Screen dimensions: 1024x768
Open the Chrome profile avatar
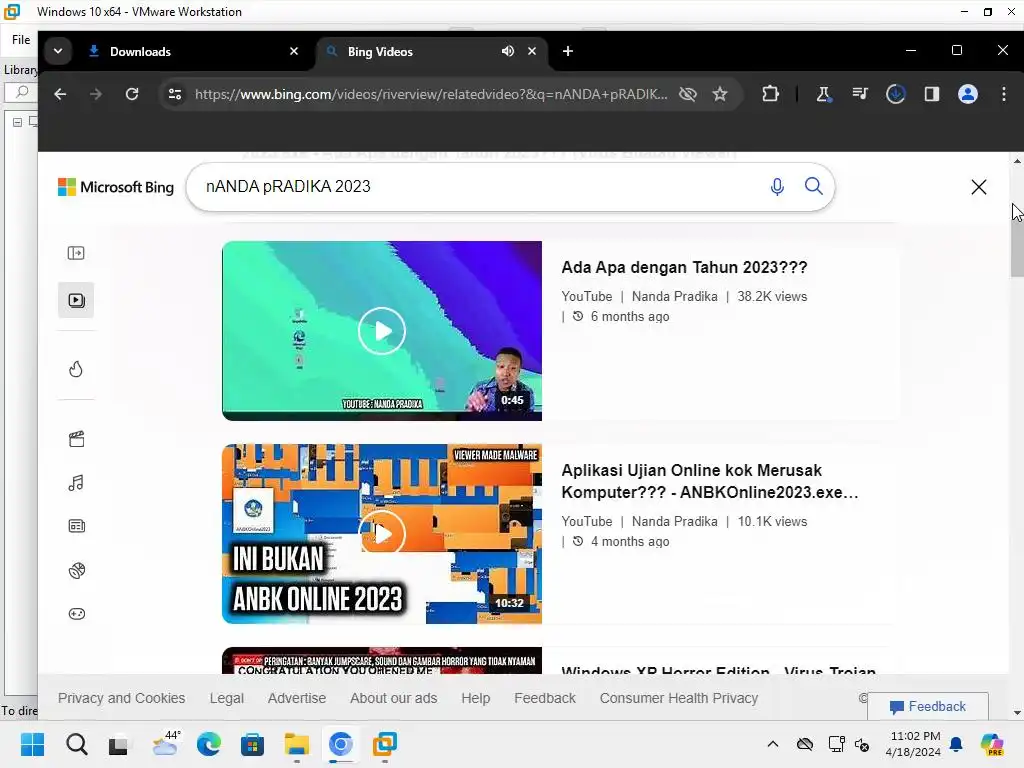click(968, 94)
